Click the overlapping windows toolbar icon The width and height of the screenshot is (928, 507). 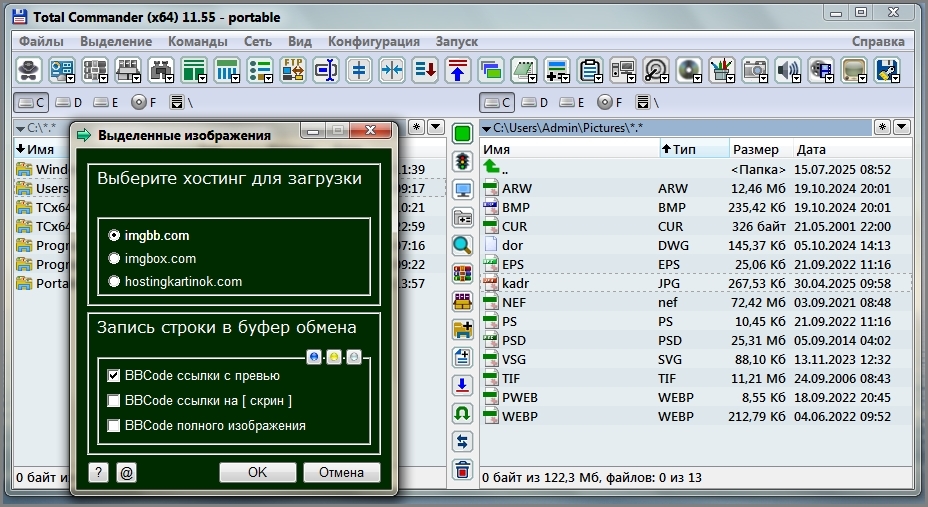tap(491, 70)
